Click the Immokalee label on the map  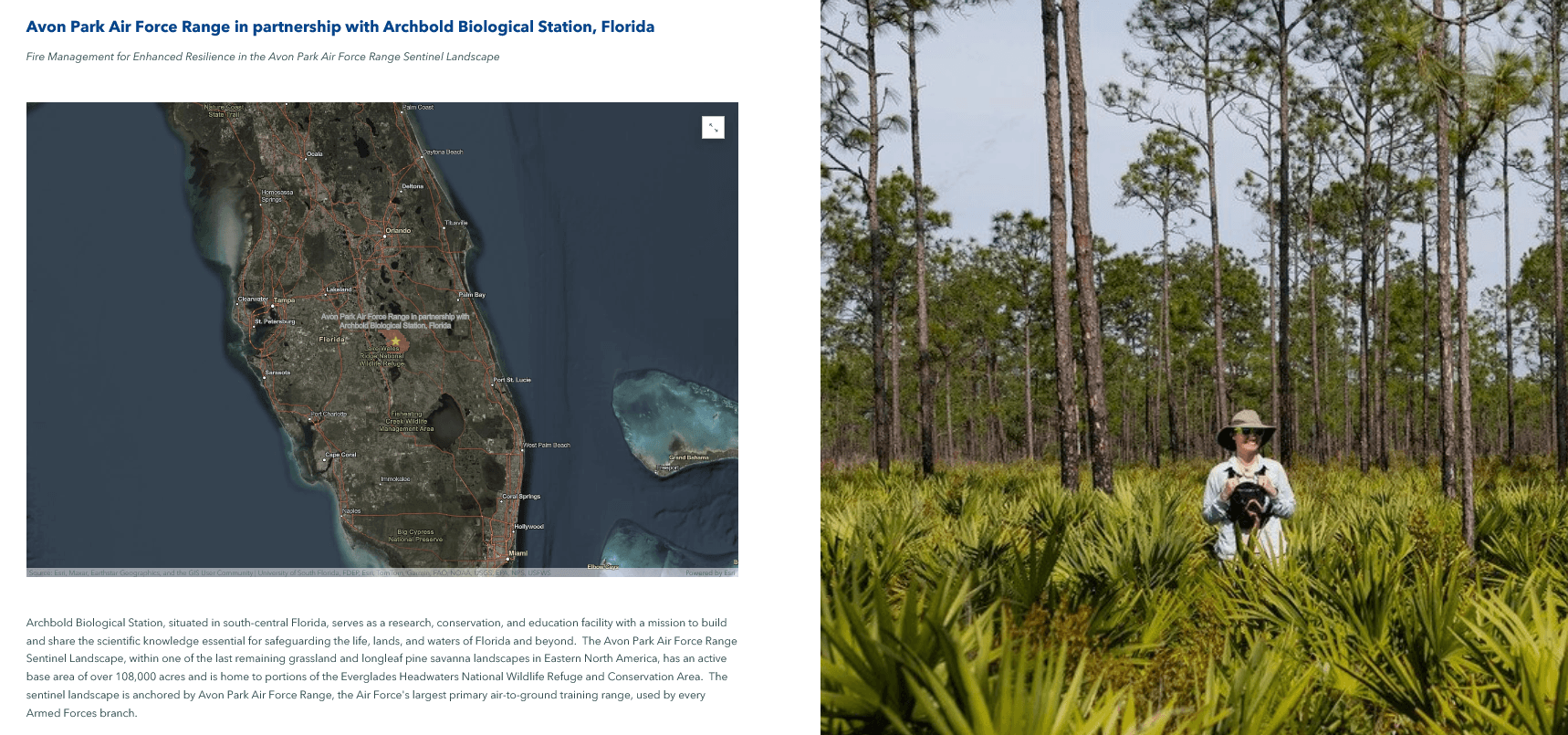(395, 479)
